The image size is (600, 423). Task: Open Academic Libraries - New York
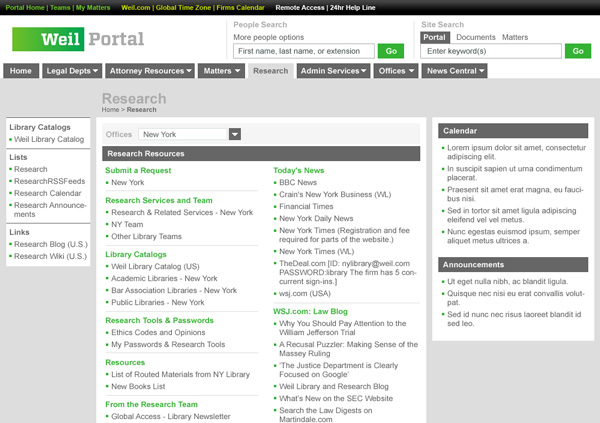coord(164,278)
